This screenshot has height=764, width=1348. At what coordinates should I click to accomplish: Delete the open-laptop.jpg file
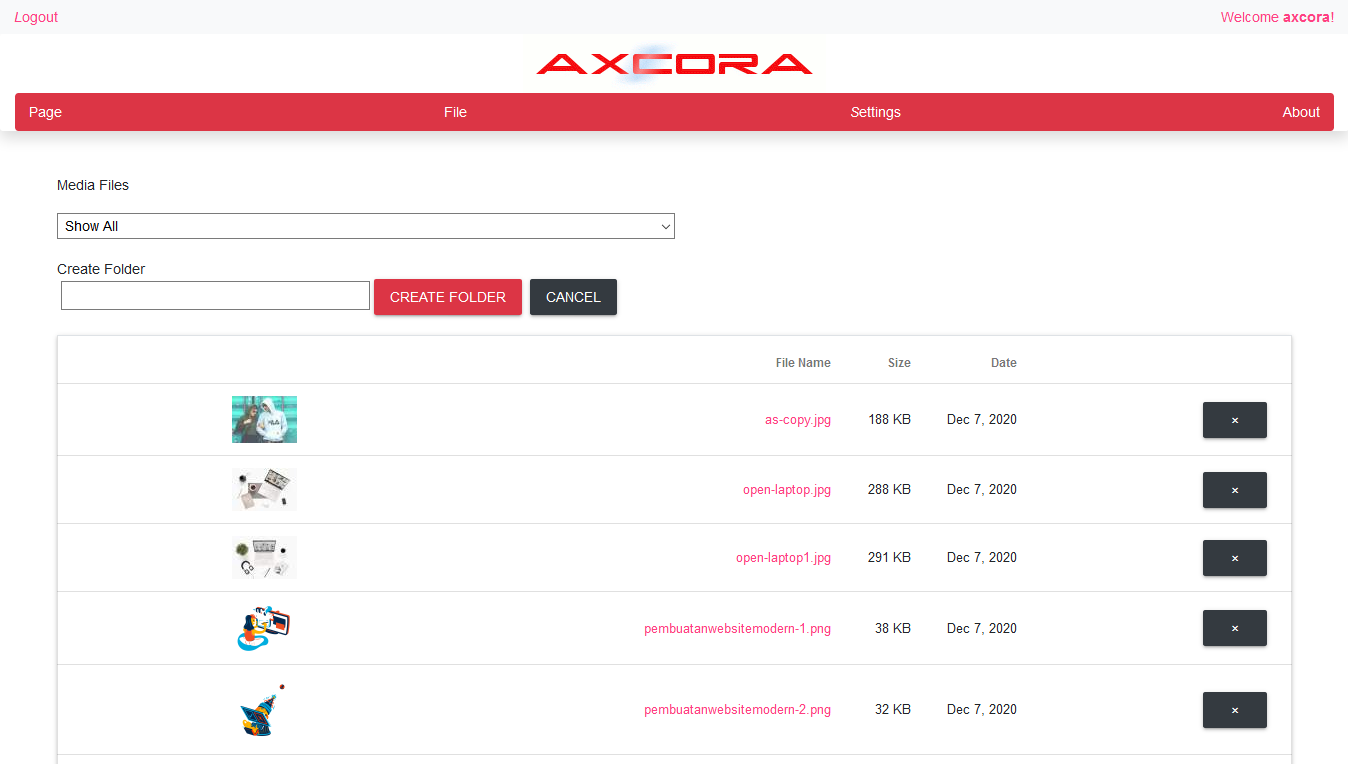(1234, 490)
